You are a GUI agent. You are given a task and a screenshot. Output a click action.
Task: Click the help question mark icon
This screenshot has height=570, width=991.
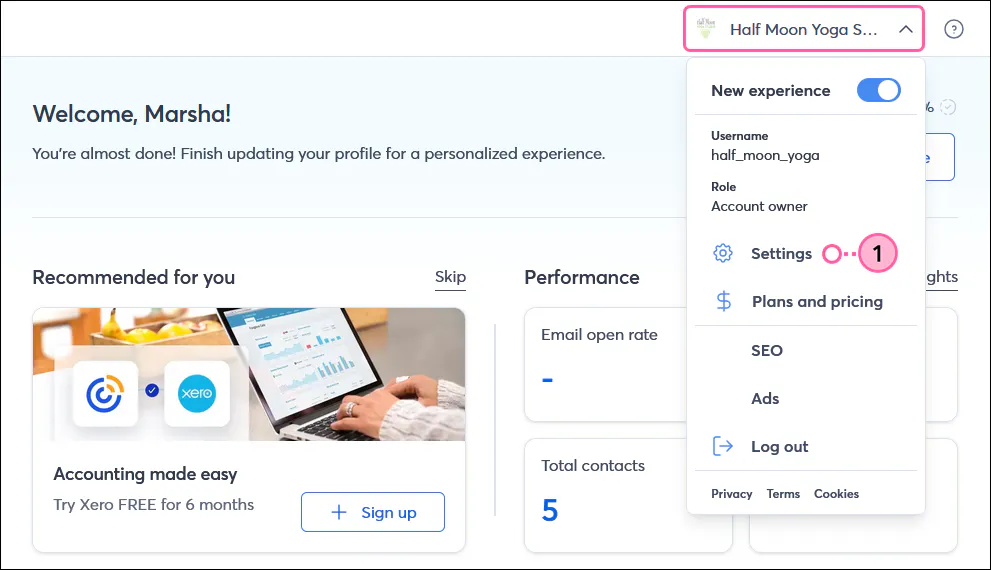[x=954, y=30]
